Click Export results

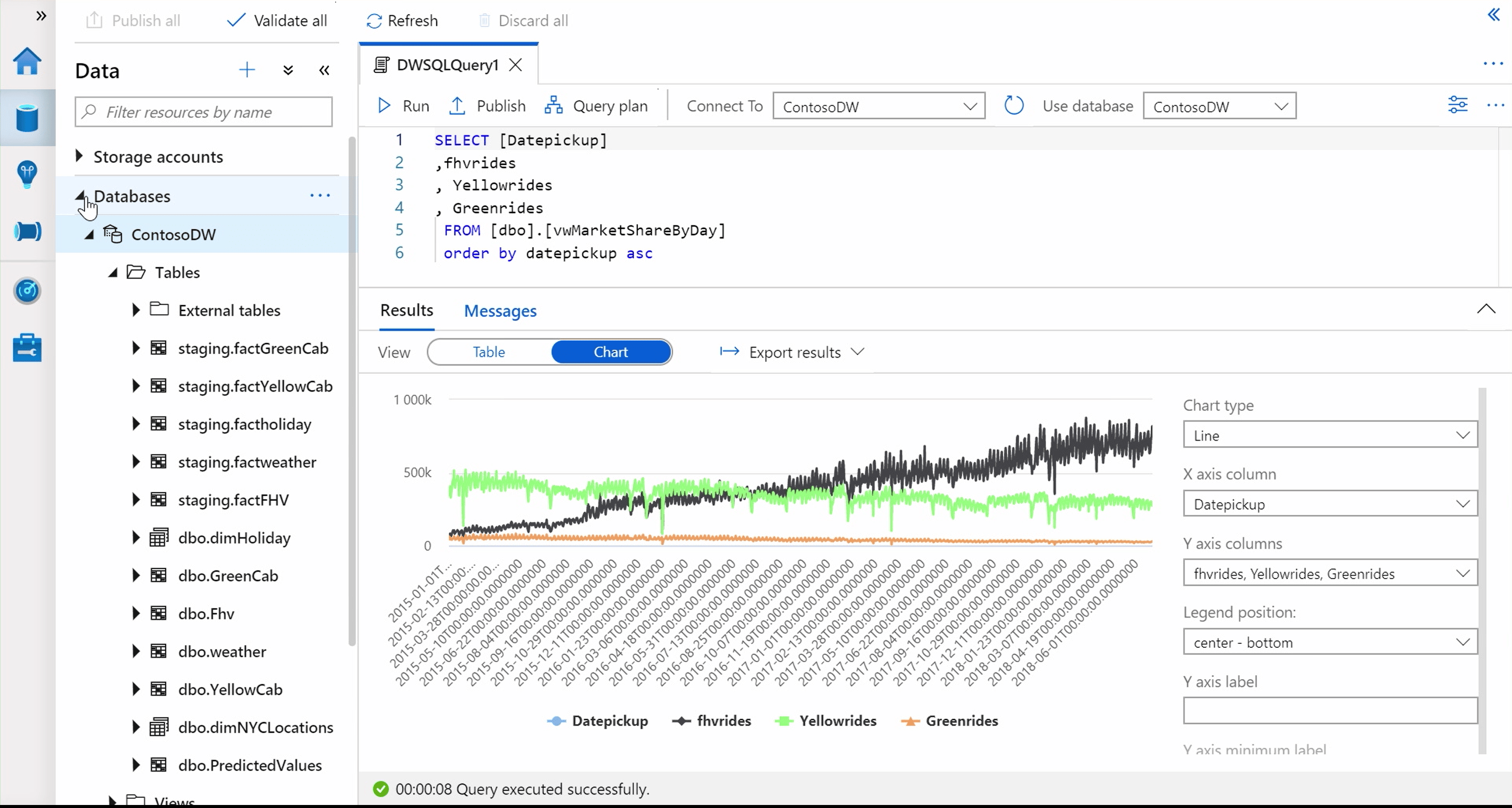click(x=795, y=352)
